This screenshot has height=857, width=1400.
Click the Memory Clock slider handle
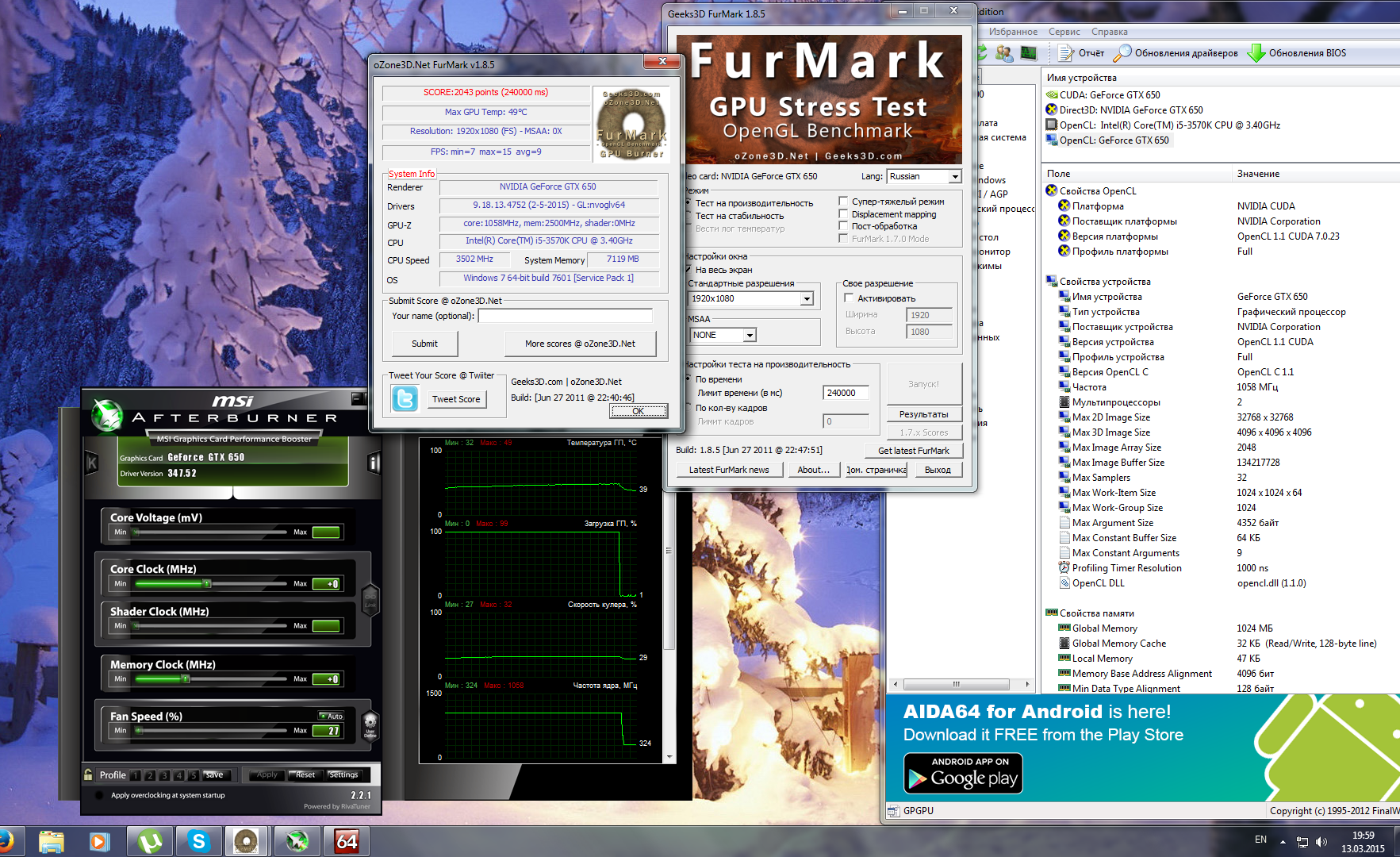pyautogui.click(x=186, y=679)
